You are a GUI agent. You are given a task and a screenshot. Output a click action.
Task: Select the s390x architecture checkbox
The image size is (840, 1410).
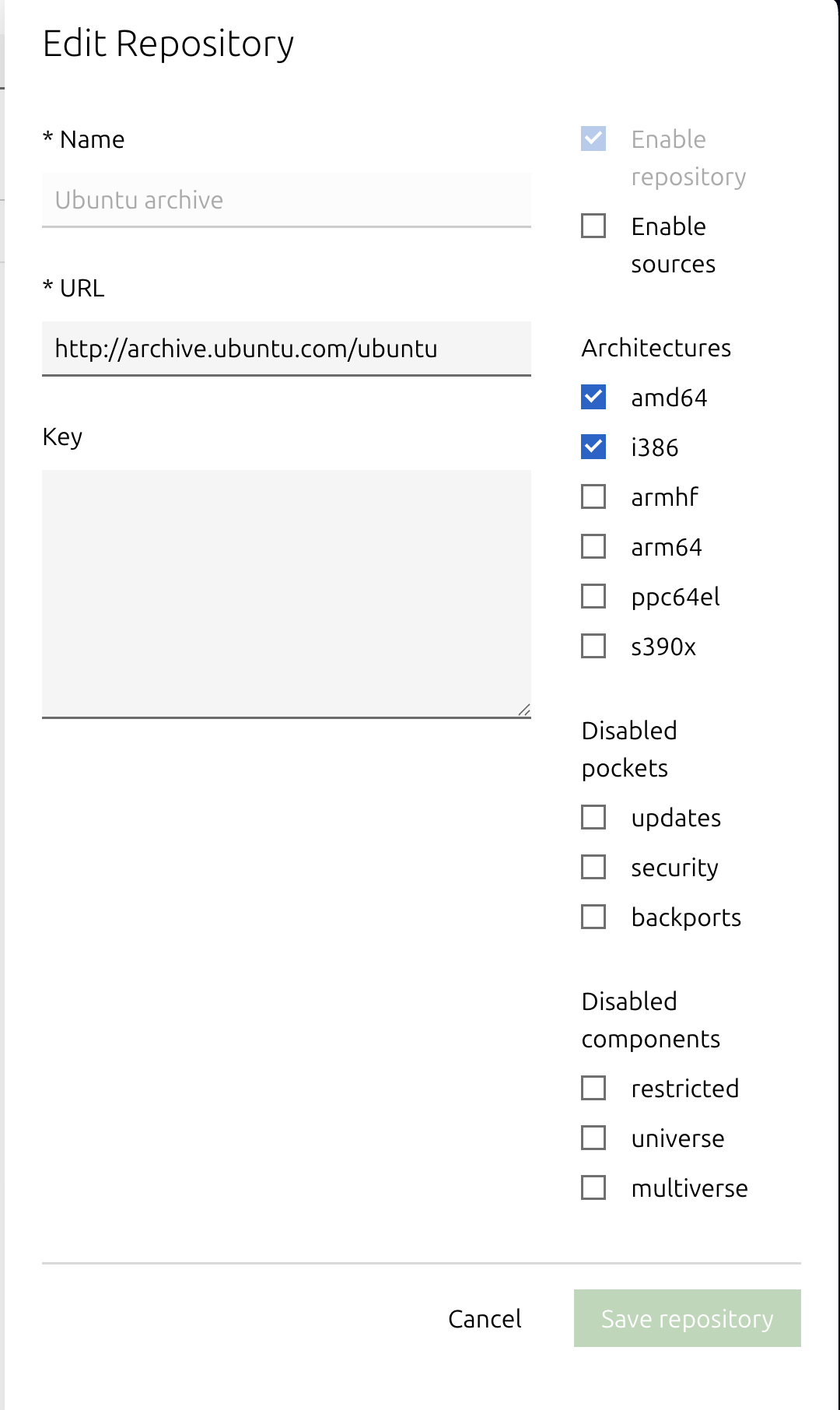pos(593,646)
